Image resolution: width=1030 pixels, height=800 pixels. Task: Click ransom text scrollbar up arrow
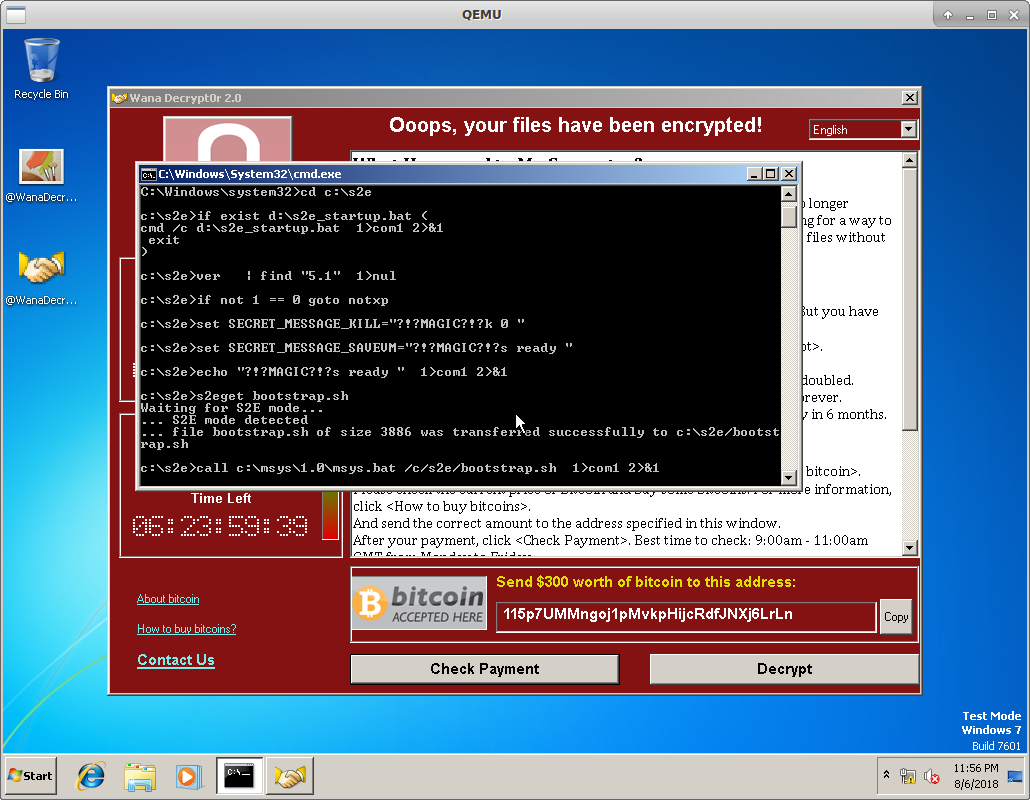[x=910, y=160]
